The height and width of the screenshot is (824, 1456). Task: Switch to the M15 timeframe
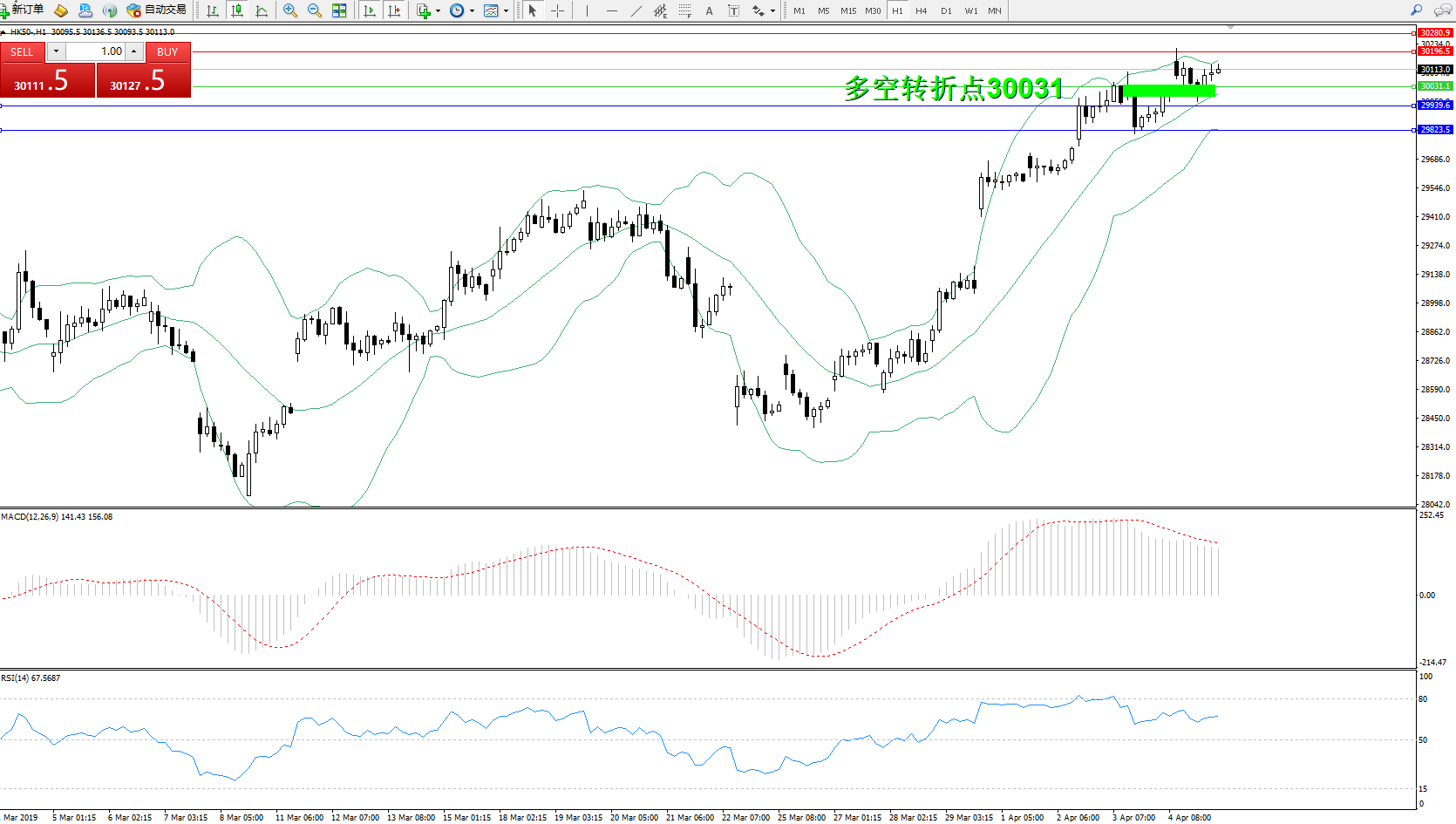point(847,10)
